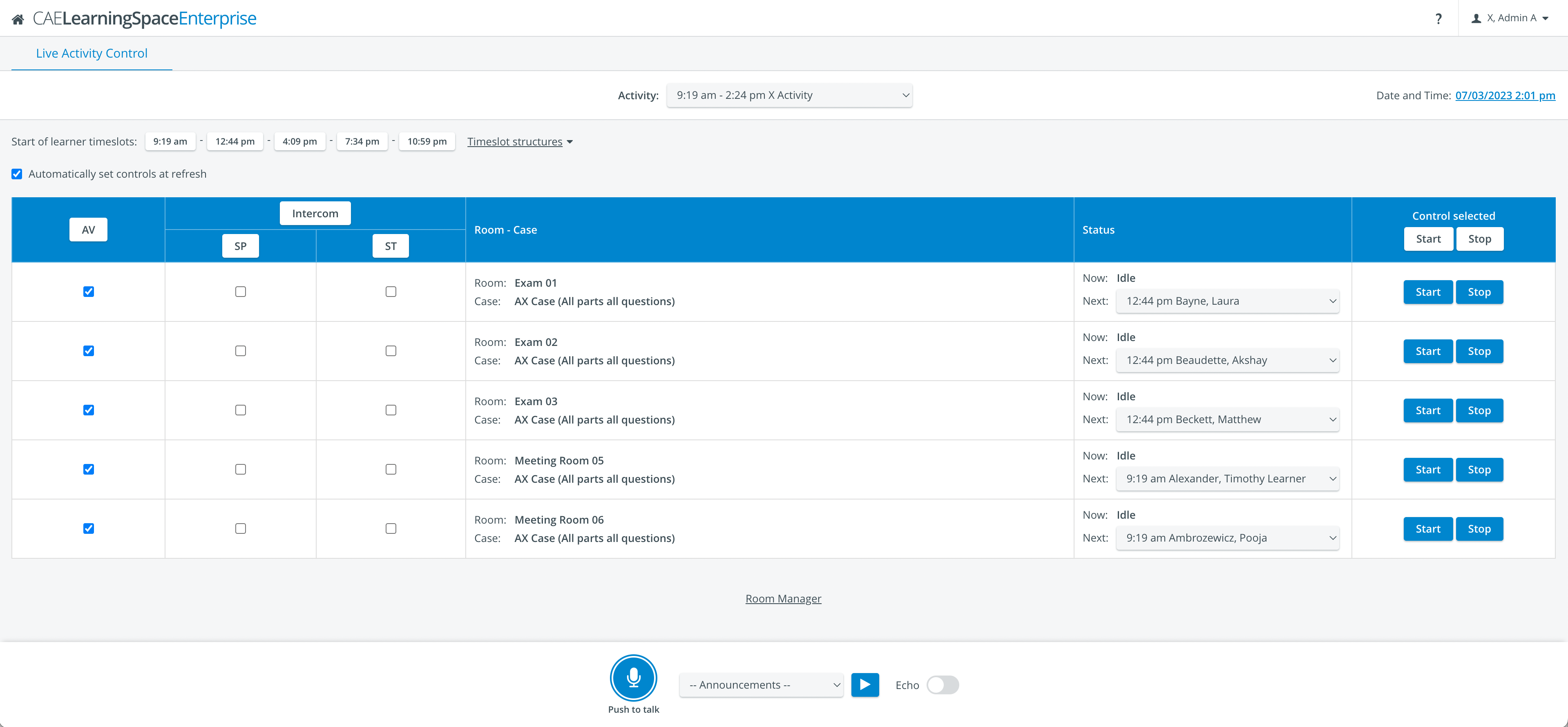Select the 12:44 pm timeslot
Viewport: 1568px width, 727px height.
click(x=235, y=142)
